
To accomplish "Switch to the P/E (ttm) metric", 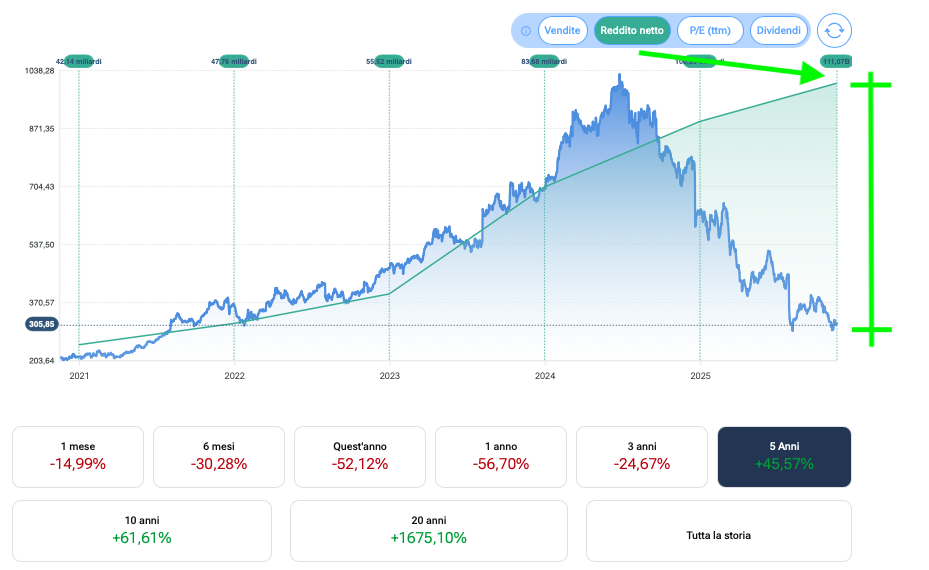I will (710, 31).
